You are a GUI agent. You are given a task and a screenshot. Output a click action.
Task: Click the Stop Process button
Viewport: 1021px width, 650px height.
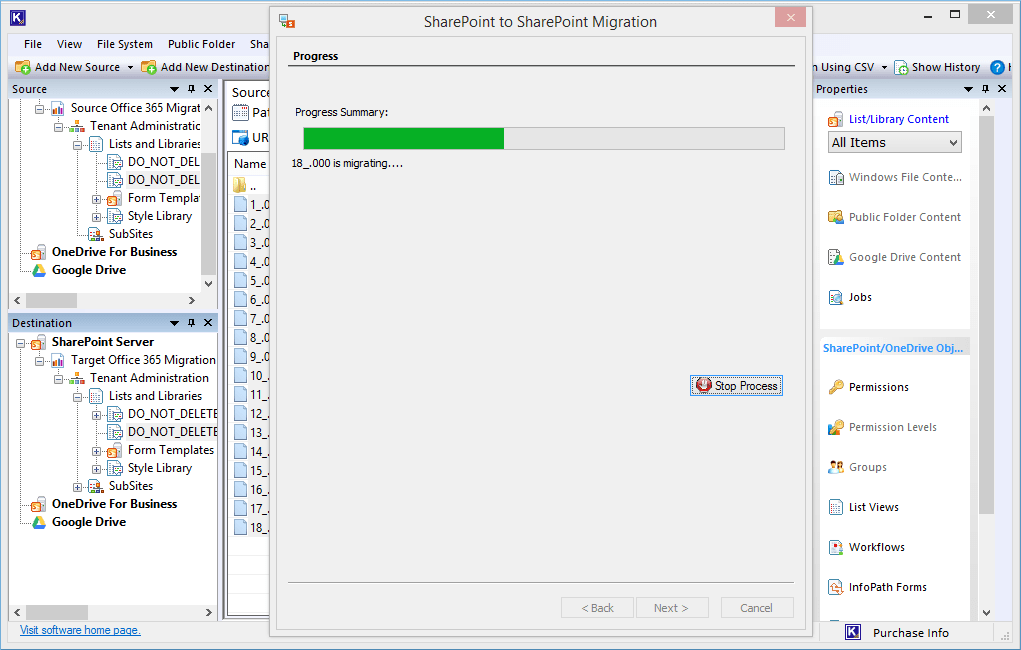point(736,385)
